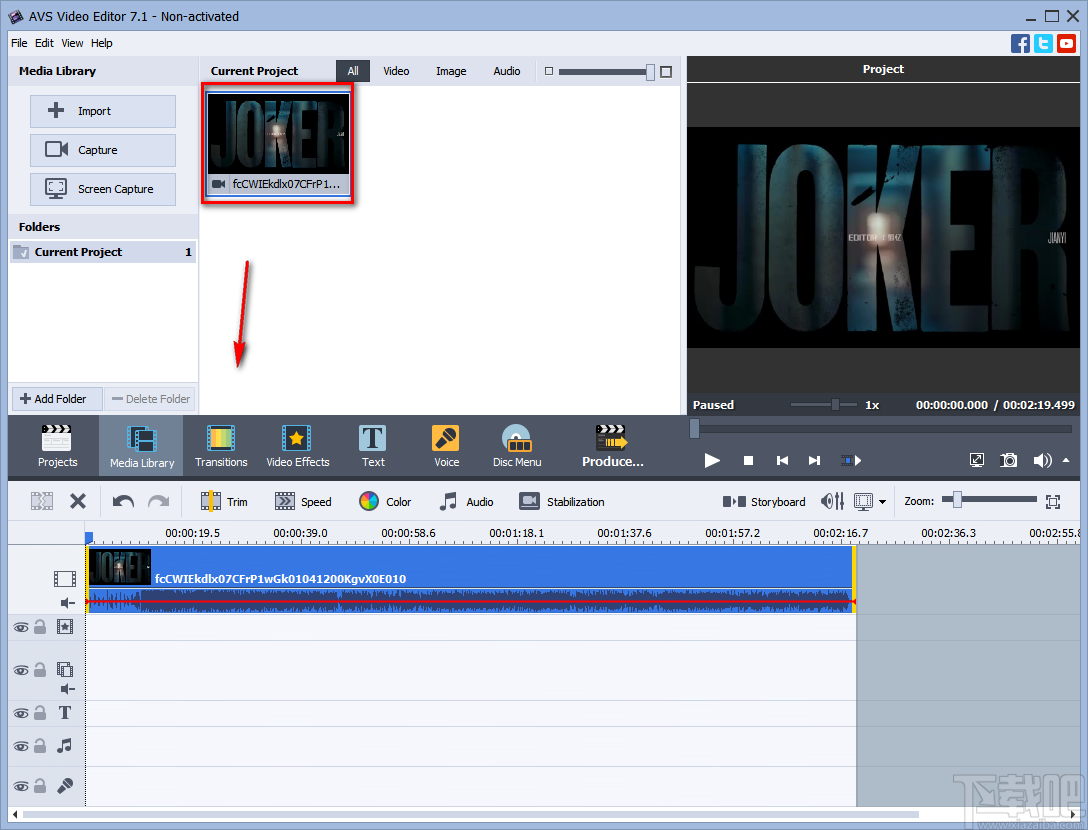Open the Help menu
The width and height of the screenshot is (1088, 830).
tap(101, 43)
